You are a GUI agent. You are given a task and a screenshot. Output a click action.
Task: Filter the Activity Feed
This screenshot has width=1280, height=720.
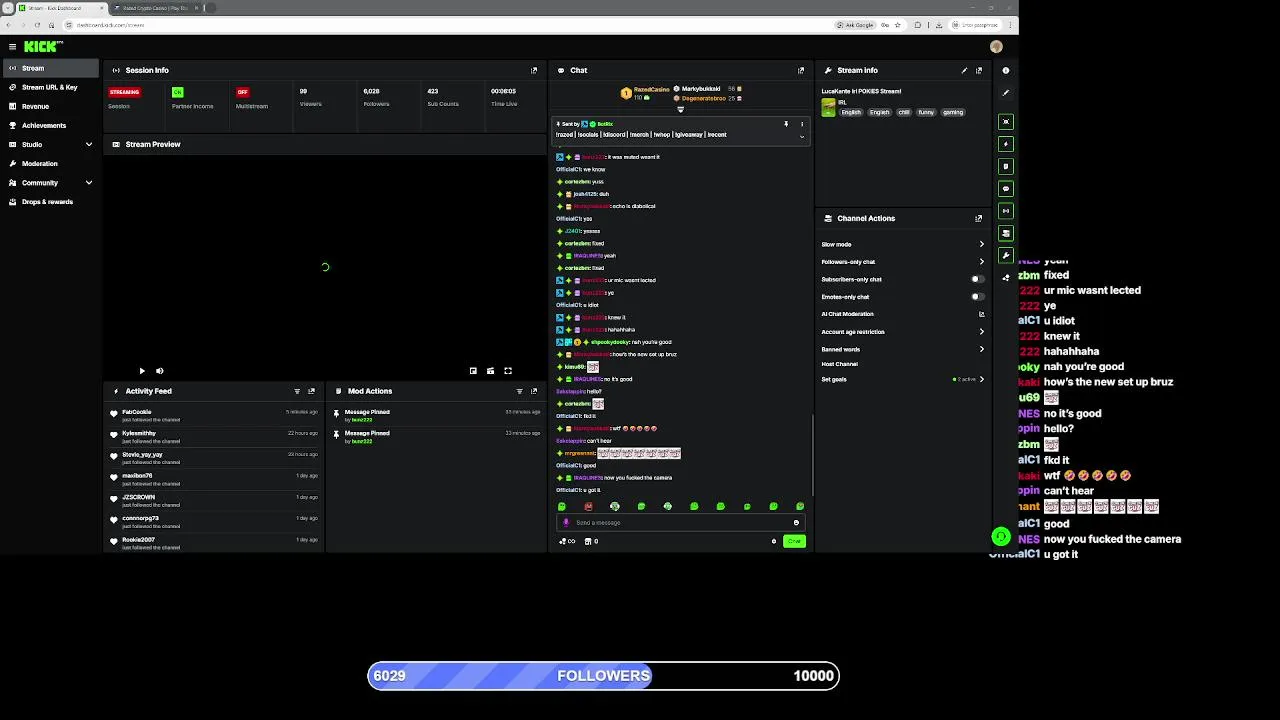(x=297, y=391)
